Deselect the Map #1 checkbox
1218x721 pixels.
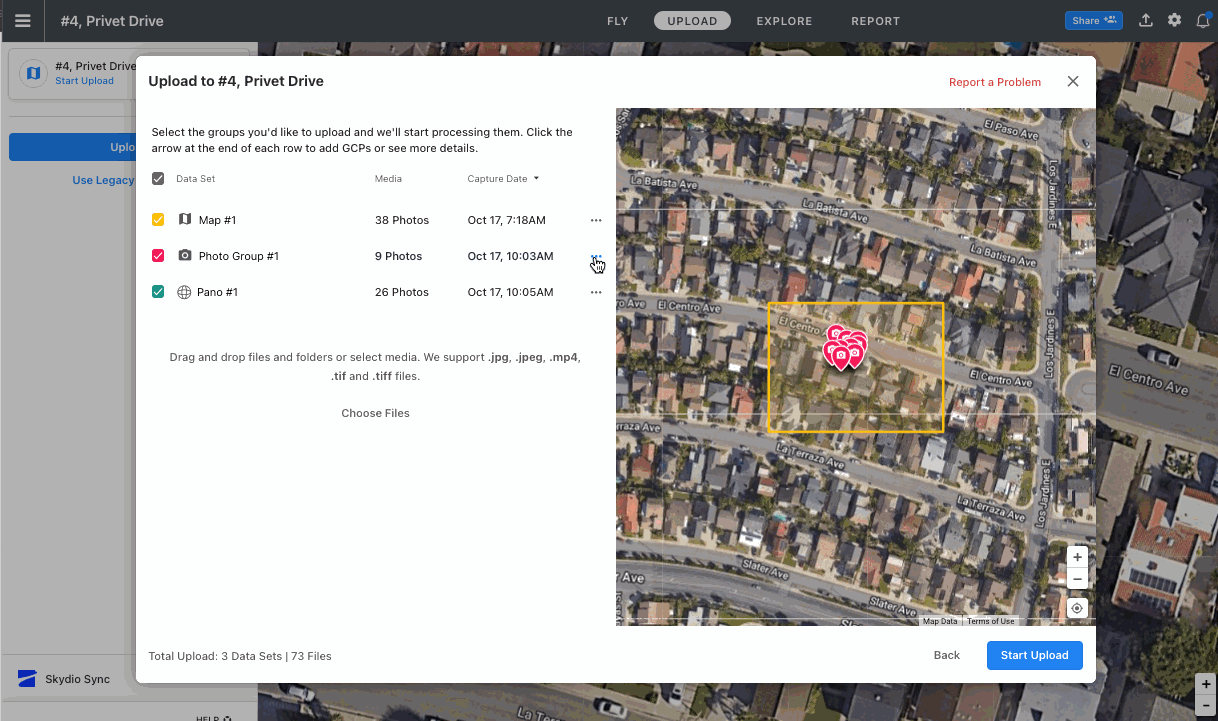tap(157, 219)
